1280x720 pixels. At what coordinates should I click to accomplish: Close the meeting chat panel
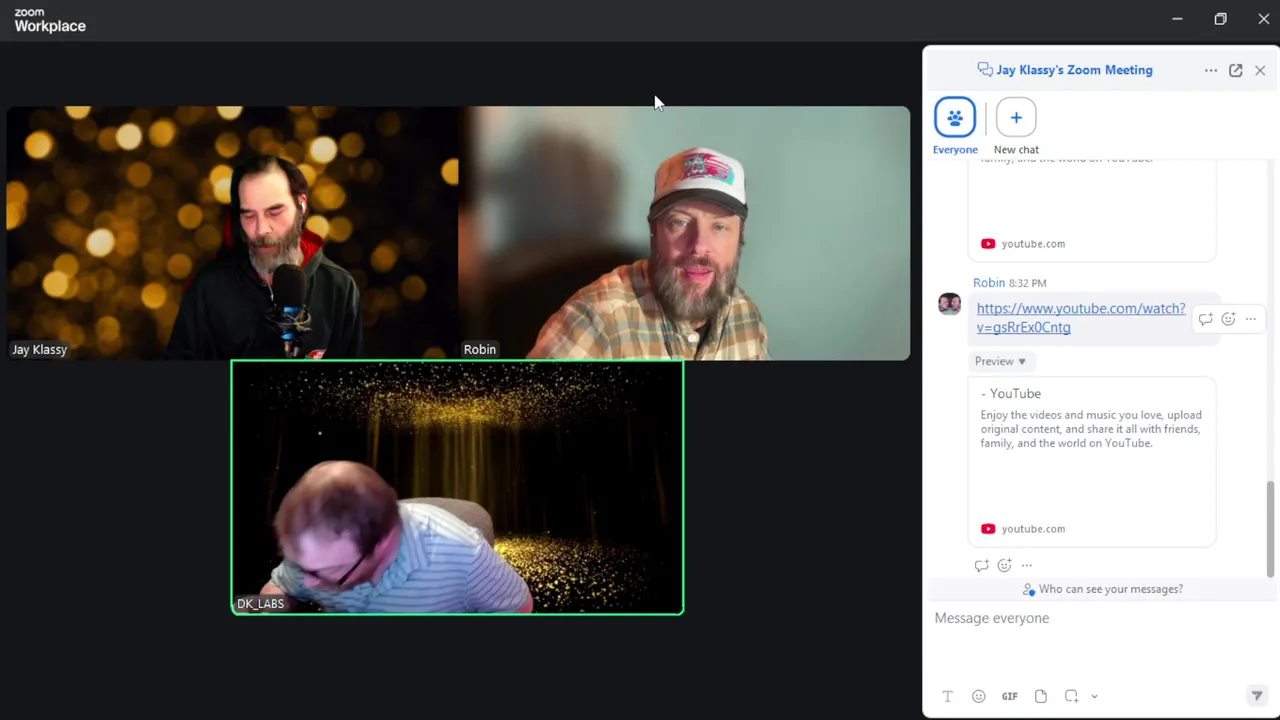(x=1260, y=70)
